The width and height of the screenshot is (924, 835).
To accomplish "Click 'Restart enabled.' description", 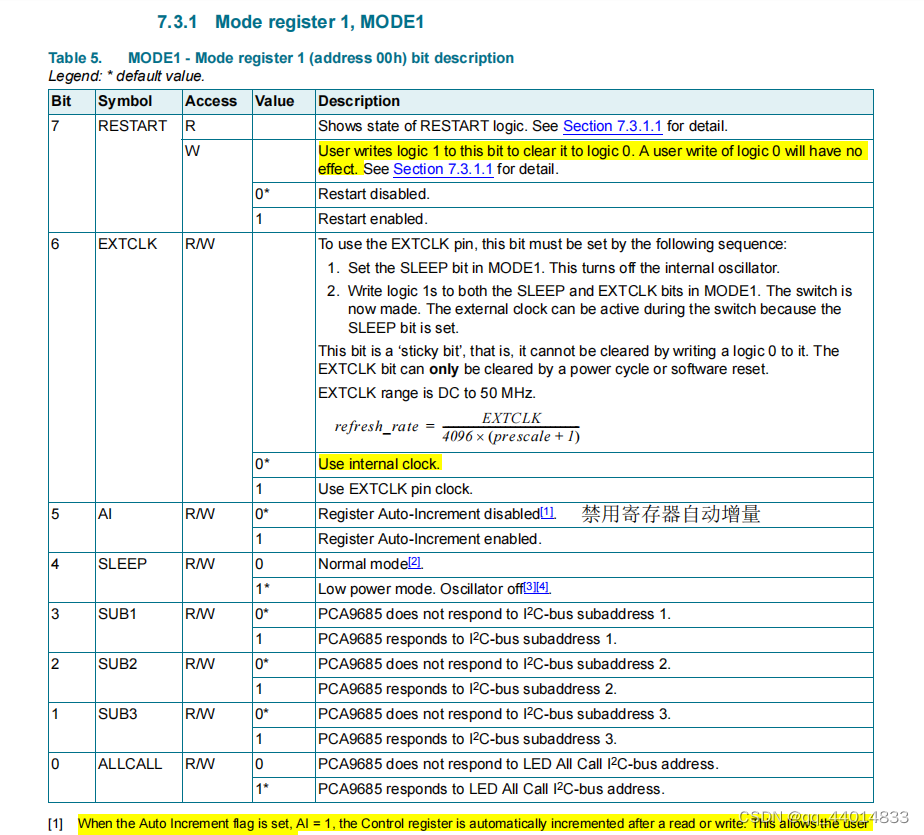I will point(372,219).
